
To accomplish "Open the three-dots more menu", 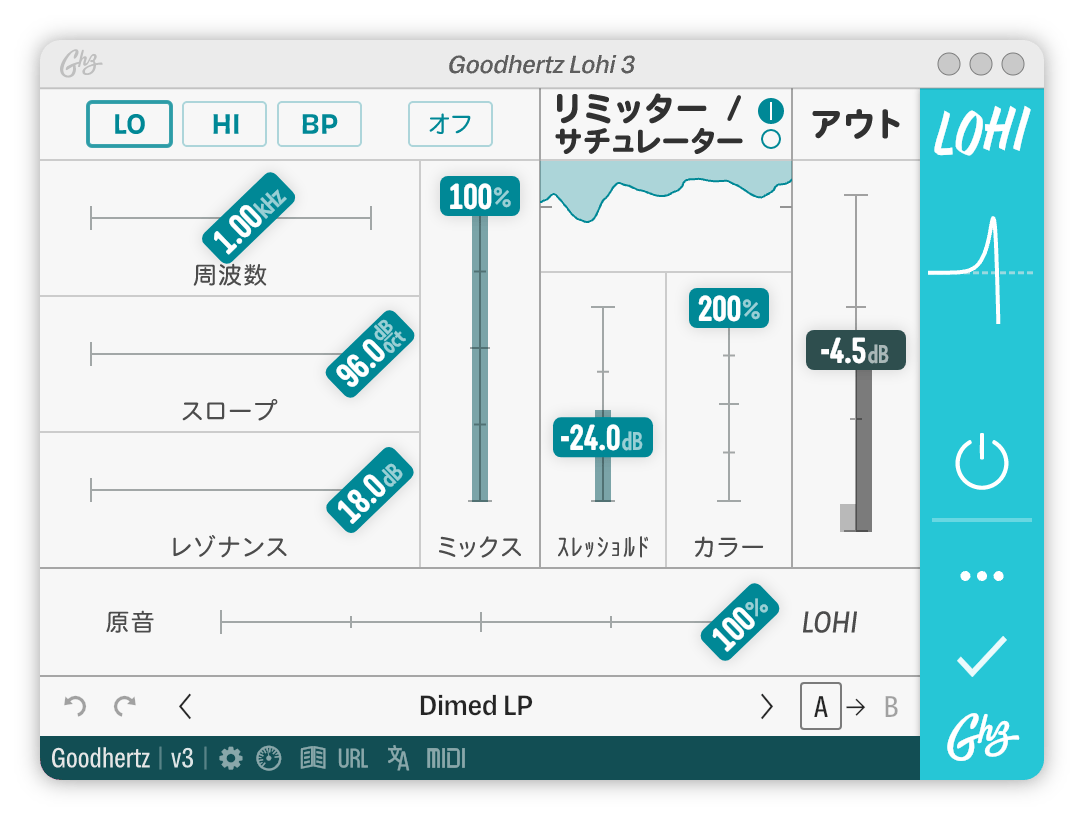I will [982, 576].
